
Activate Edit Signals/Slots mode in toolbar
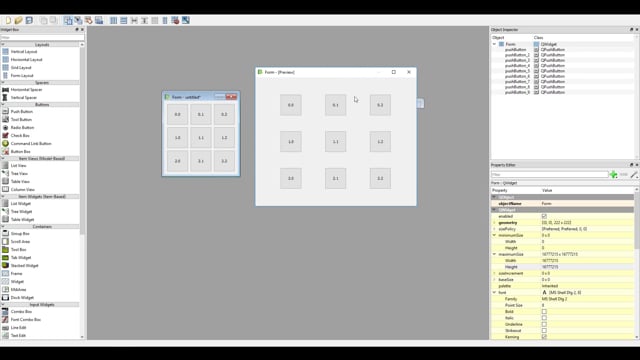tap(78, 20)
